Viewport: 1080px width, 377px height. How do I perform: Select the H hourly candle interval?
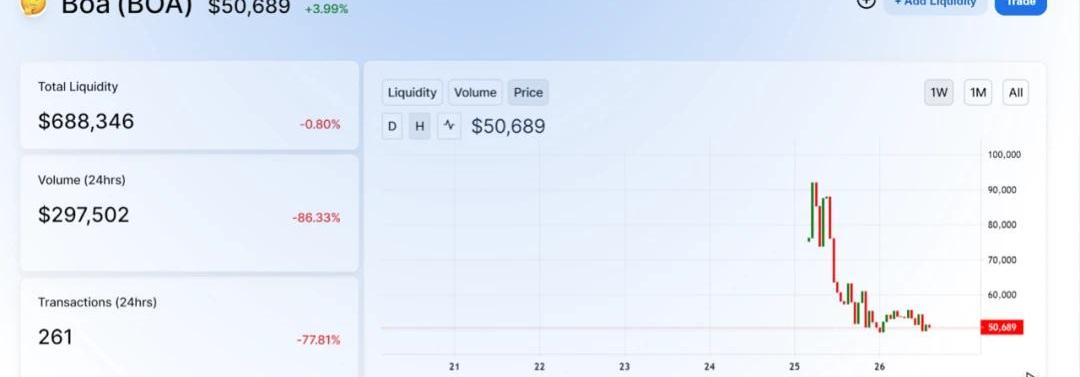pos(419,126)
